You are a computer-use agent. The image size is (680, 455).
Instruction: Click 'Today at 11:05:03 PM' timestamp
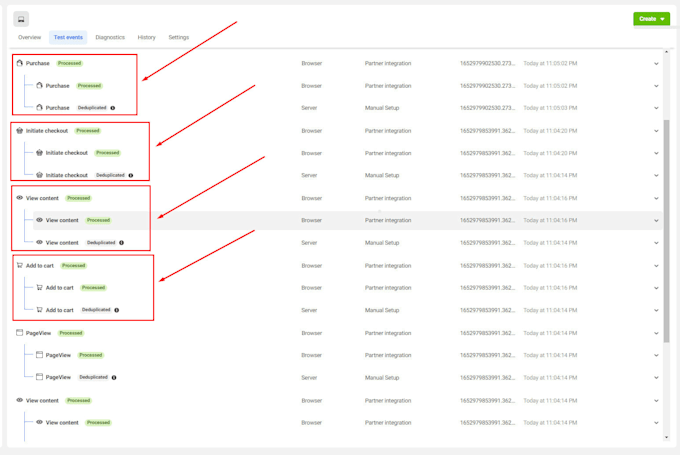coord(550,108)
